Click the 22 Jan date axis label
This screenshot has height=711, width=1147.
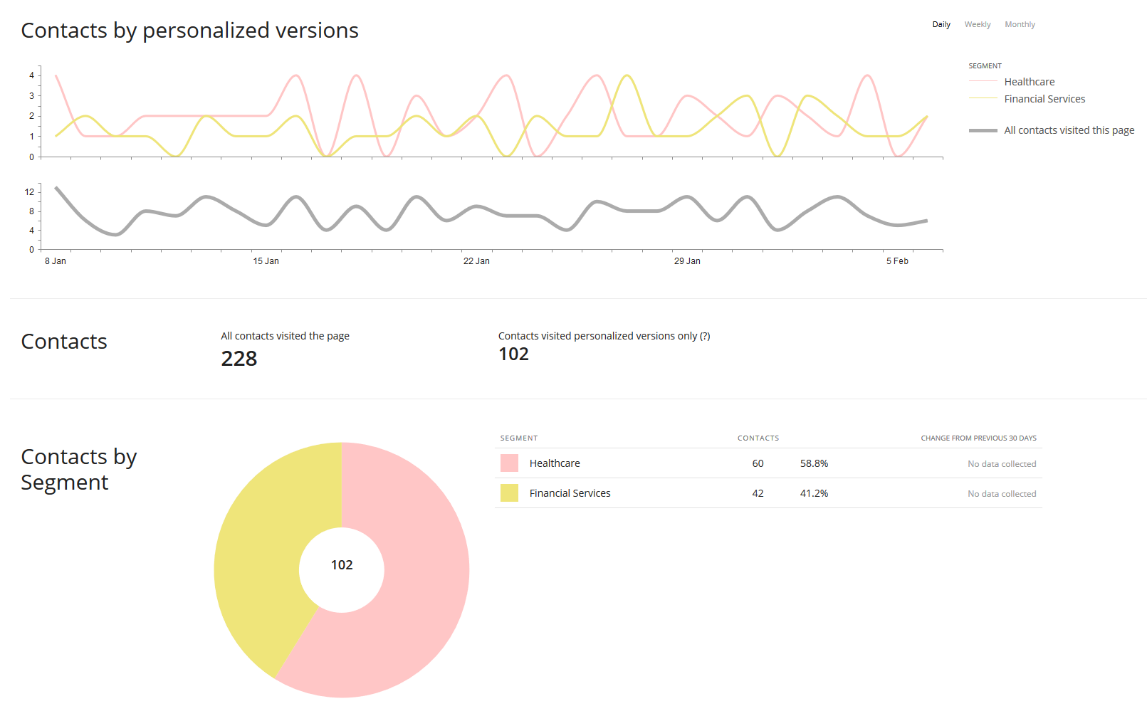pos(476,261)
